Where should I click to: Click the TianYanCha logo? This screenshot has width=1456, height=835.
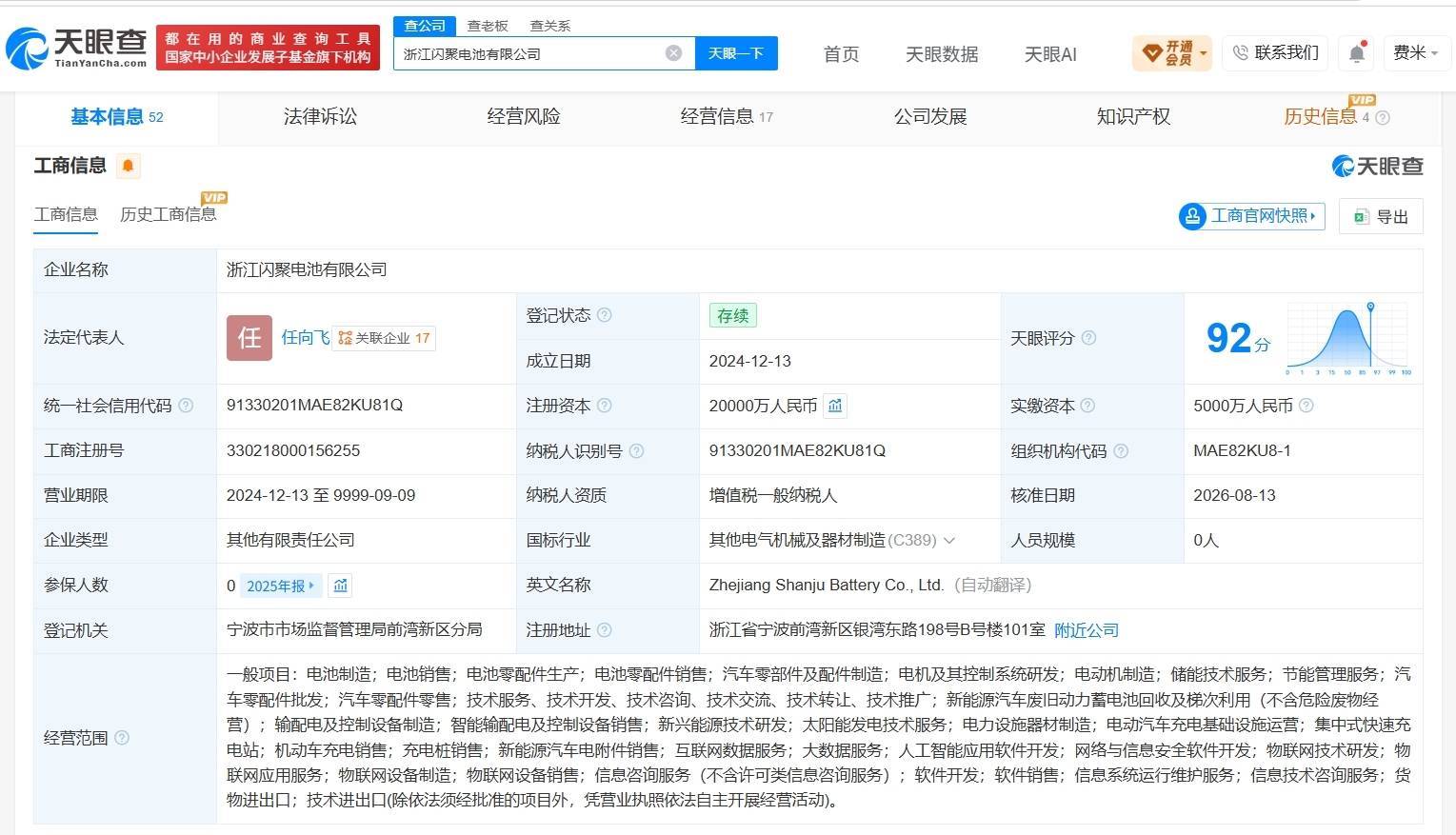coord(77,48)
